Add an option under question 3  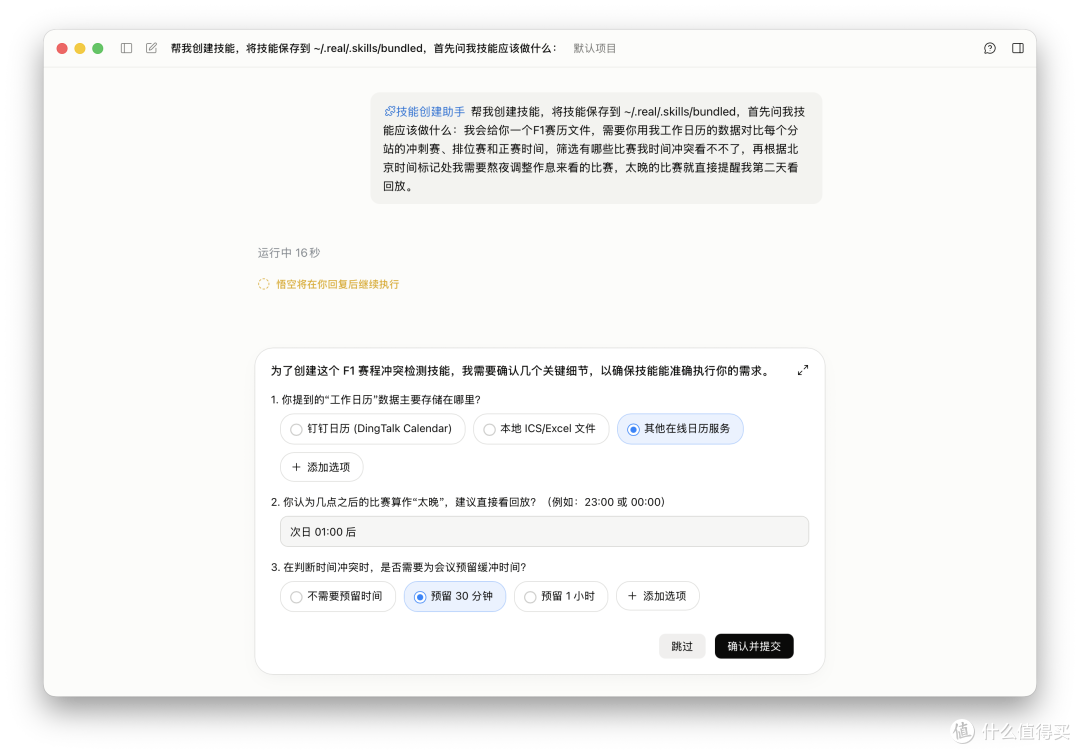pos(658,596)
